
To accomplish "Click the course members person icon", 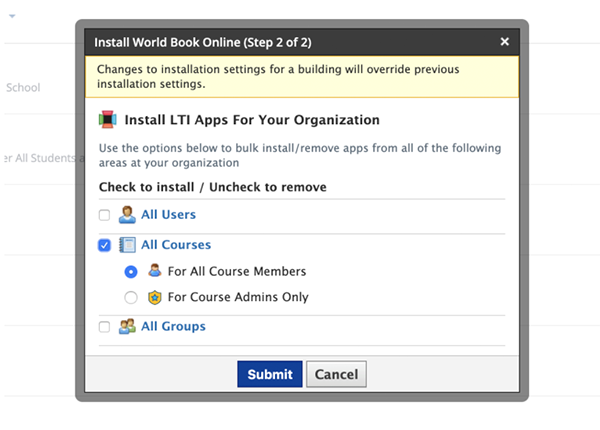I will [x=155, y=270].
